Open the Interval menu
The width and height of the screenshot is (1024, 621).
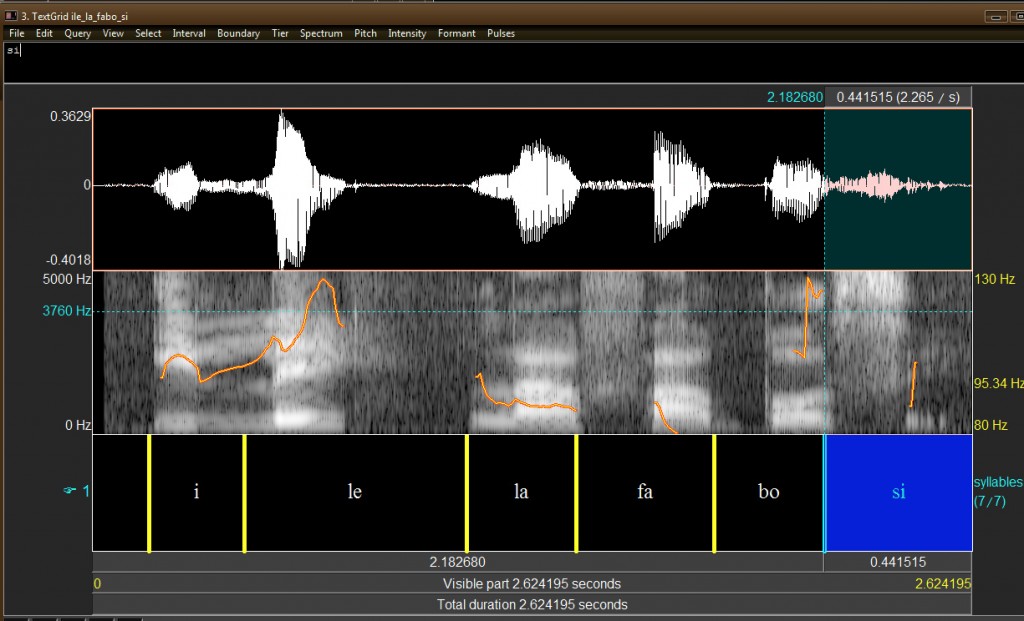pyautogui.click(x=189, y=33)
